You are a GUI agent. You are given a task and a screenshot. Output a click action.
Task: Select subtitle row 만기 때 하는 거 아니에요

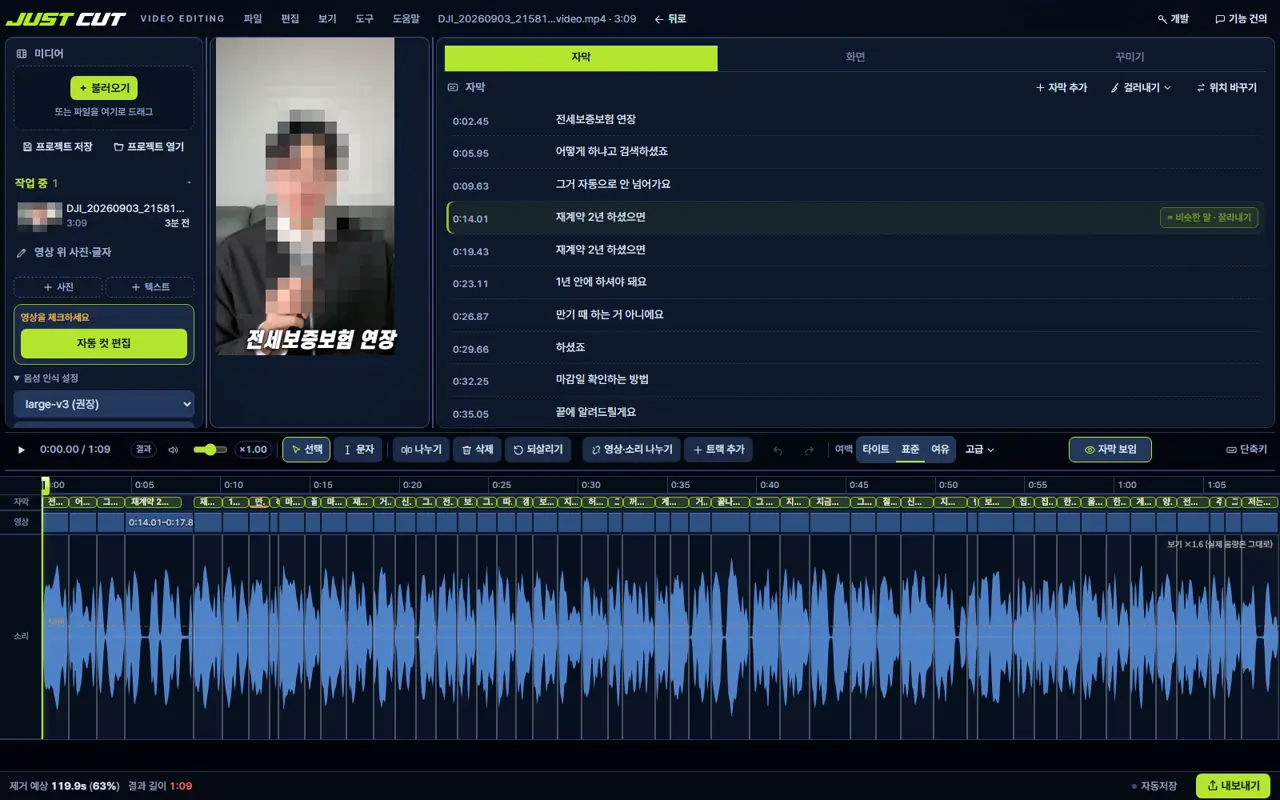click(x=855, y=315)
